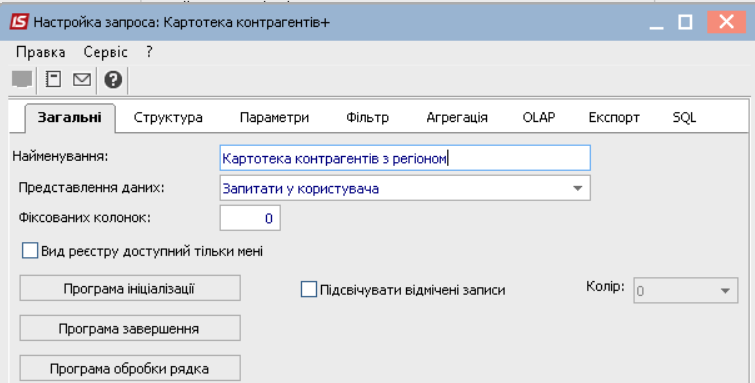Click into the 'Фіксованих колонок' number field
The image size is (755, 383).
(x=250, y=218)
